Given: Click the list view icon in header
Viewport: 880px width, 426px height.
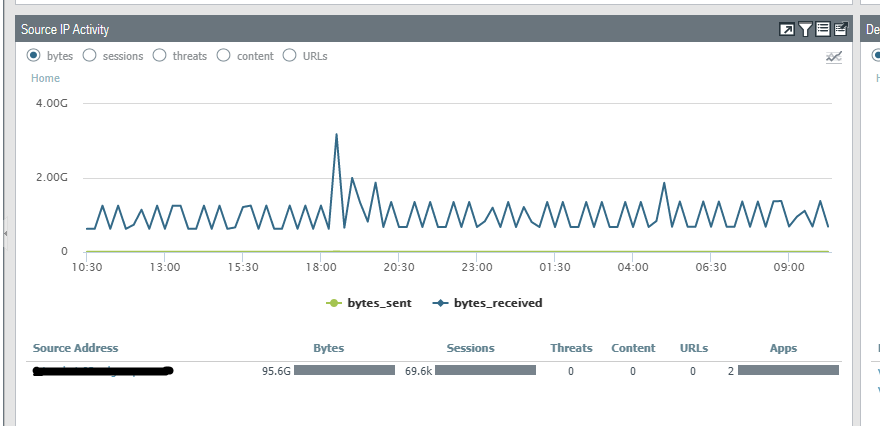Looking at the screenshot, I should point(823,30).
